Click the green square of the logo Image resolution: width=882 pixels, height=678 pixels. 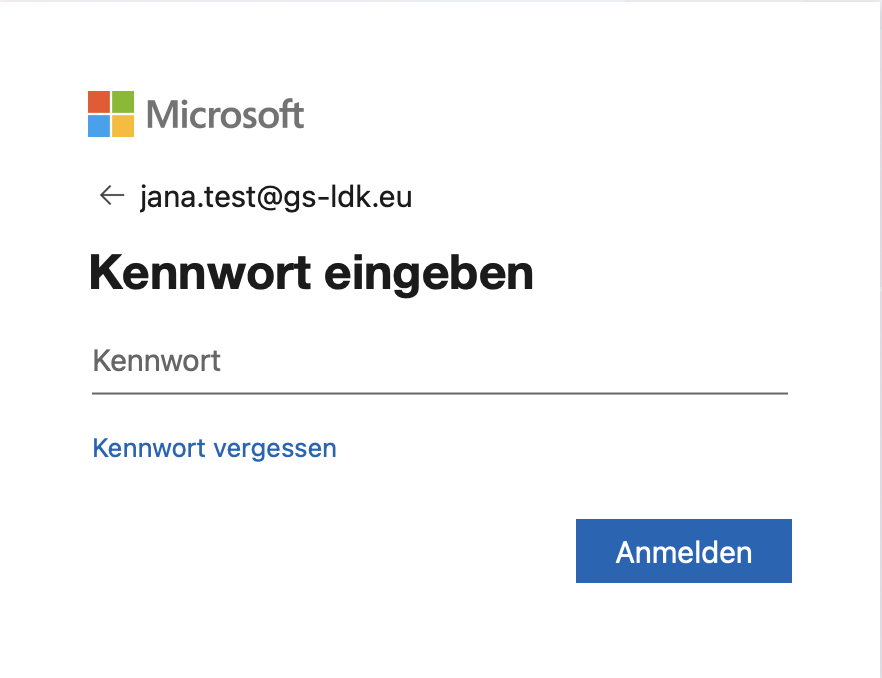coord(123,101)
